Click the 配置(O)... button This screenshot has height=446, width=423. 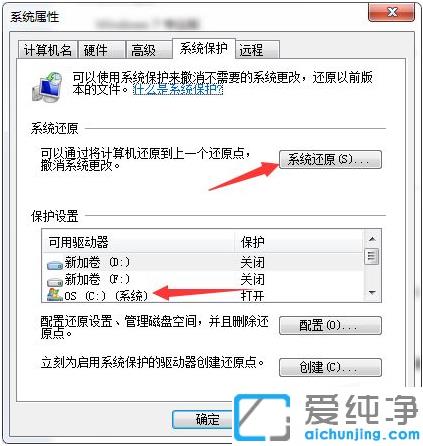[330, 325]
